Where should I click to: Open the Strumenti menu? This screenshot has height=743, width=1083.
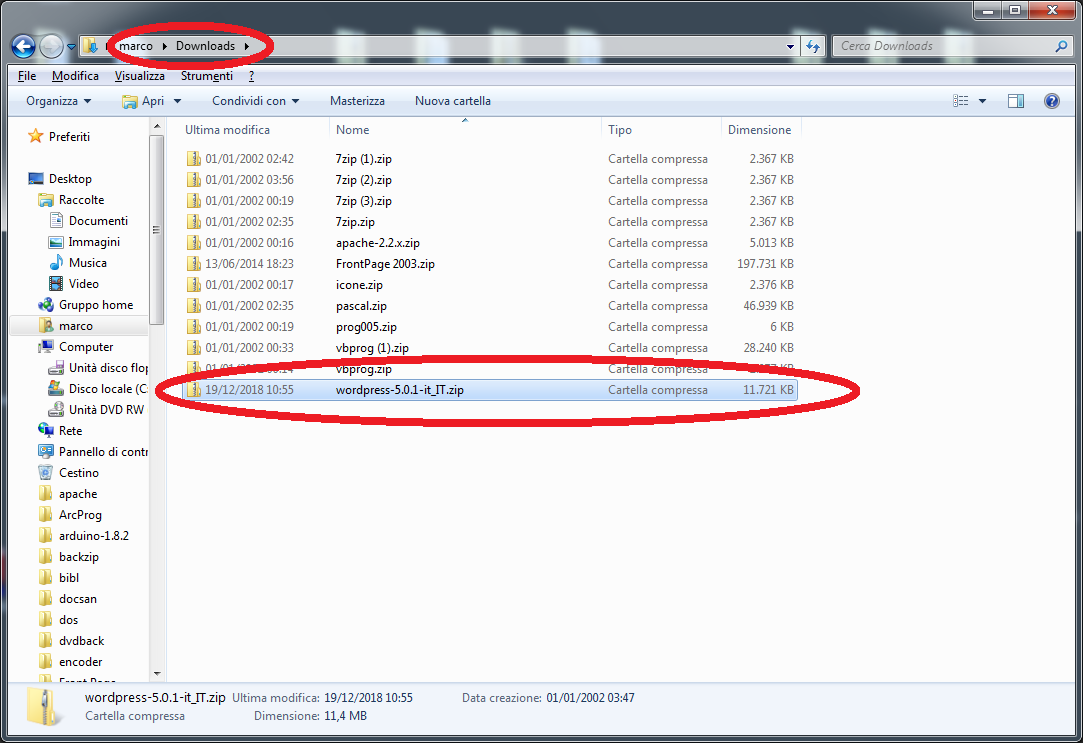click(x=206, y=76)
